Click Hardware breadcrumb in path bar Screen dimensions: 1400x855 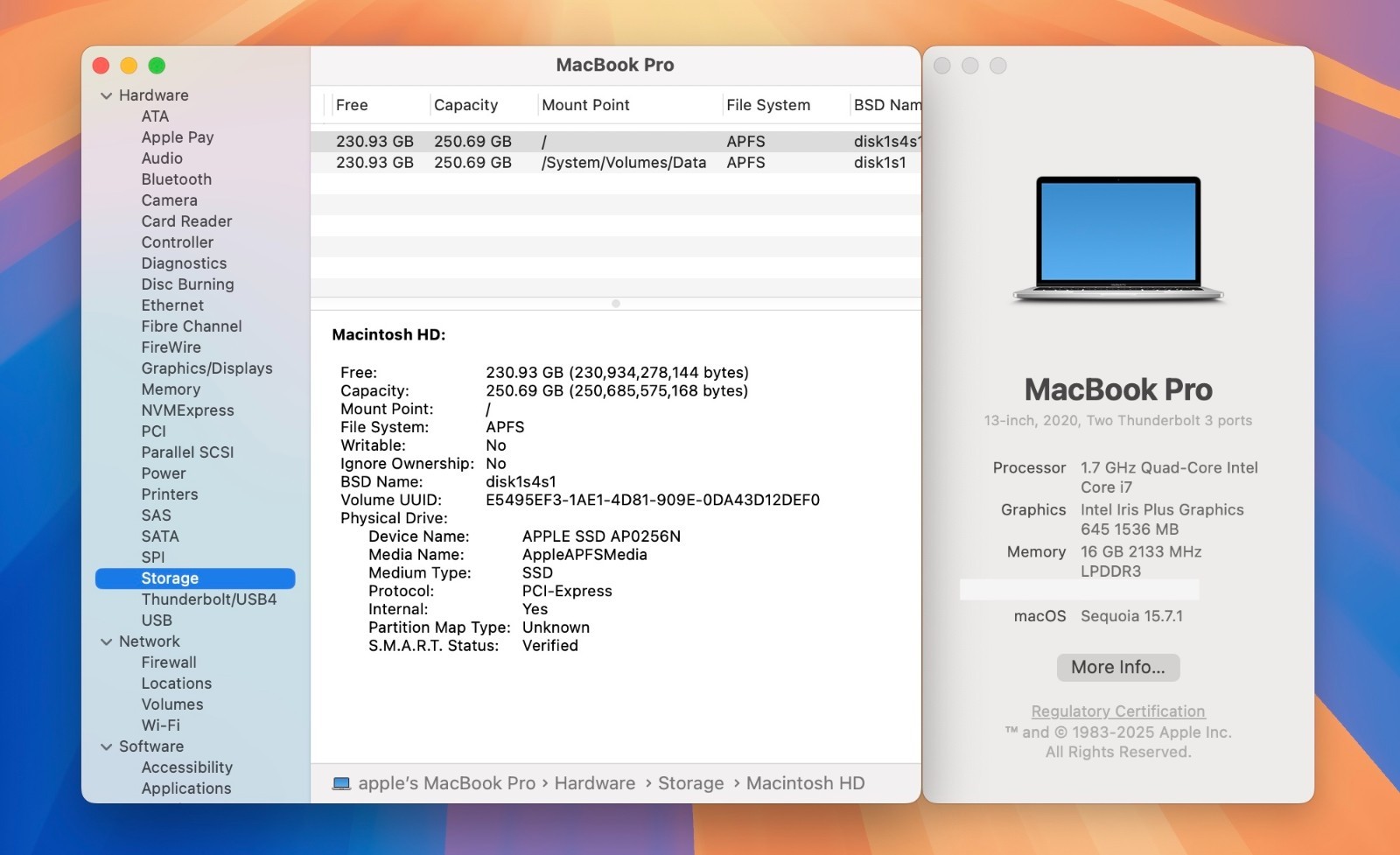(x=594, y=783)
